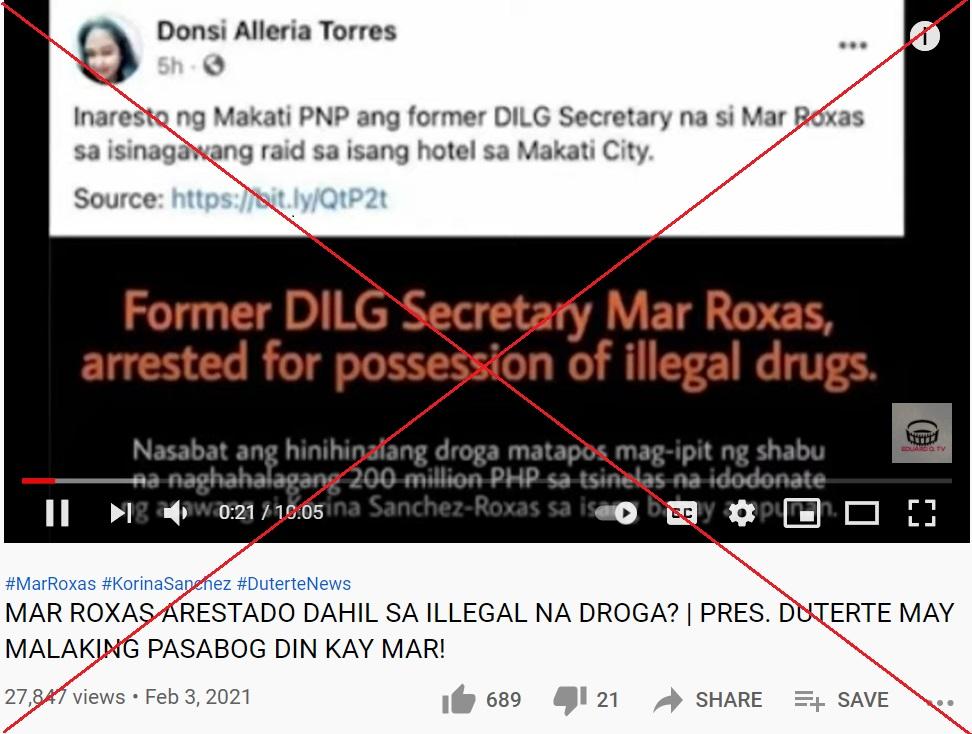Share the video

(708, 700)
